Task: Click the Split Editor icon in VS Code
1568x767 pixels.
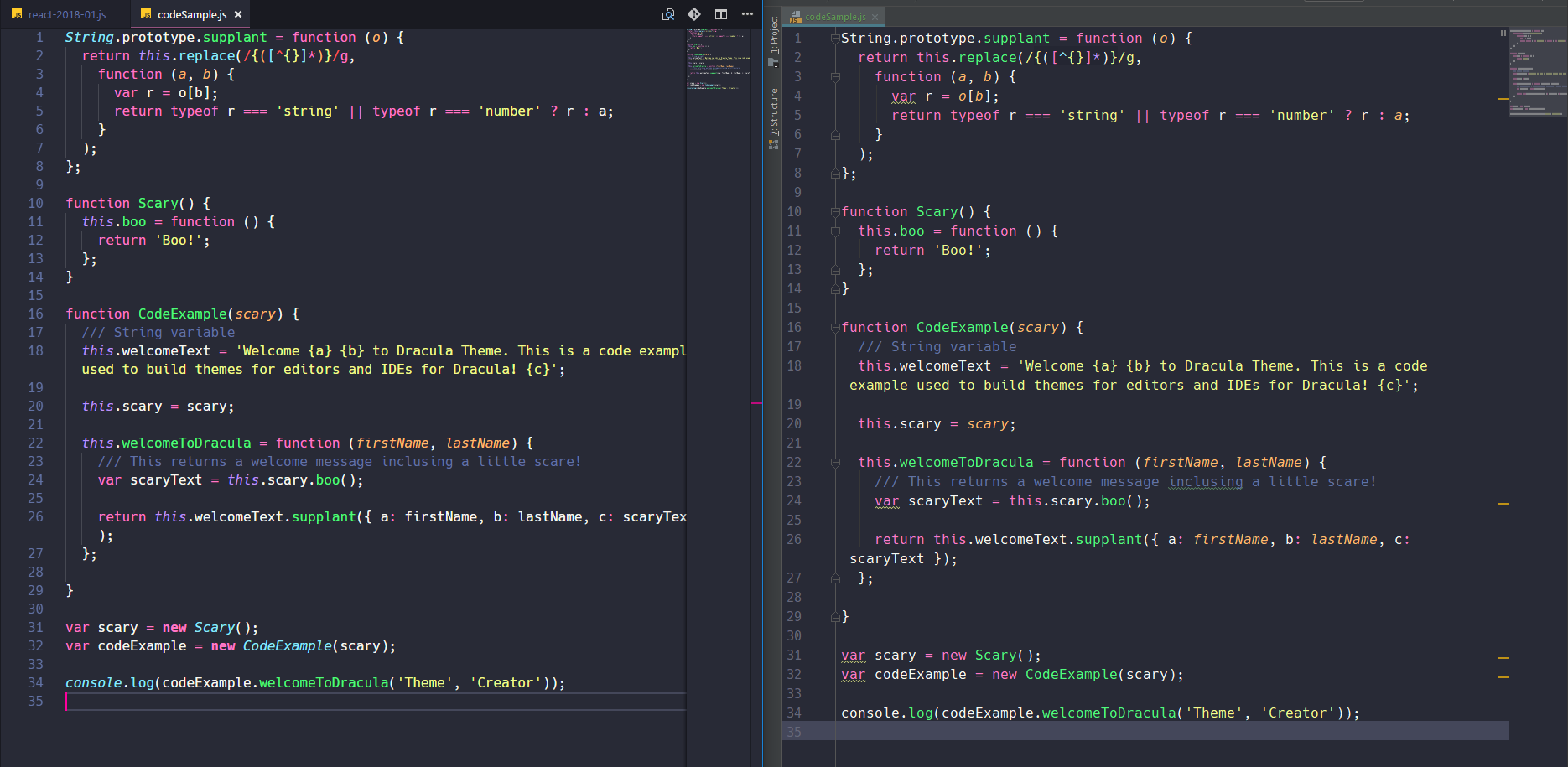Action: [x=721, y=14]
